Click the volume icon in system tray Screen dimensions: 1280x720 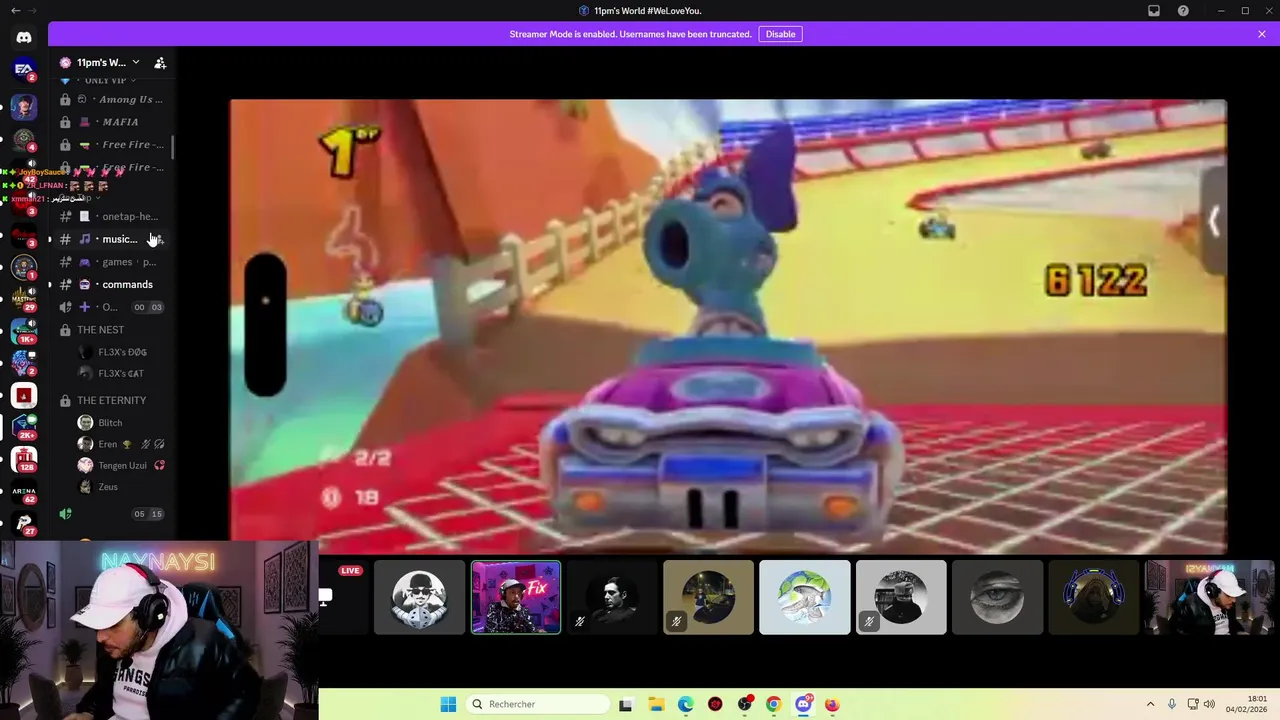point(1209,704)
